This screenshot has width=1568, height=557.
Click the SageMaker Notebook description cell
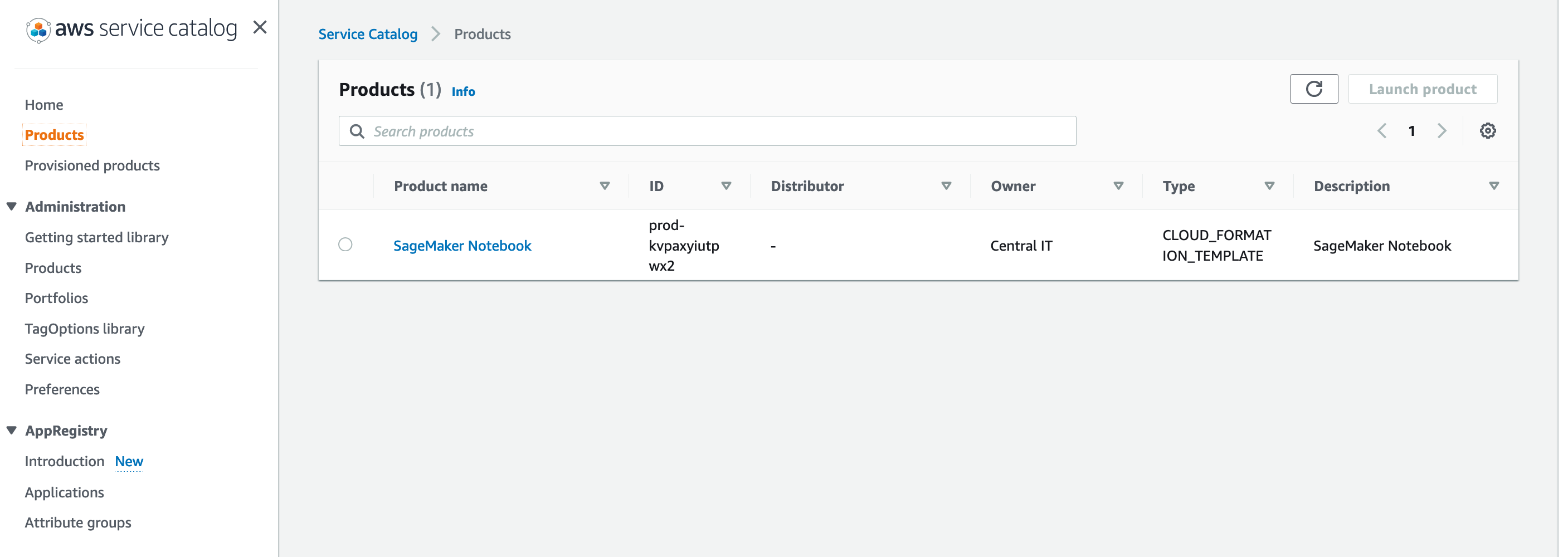tap(1382, 246)
